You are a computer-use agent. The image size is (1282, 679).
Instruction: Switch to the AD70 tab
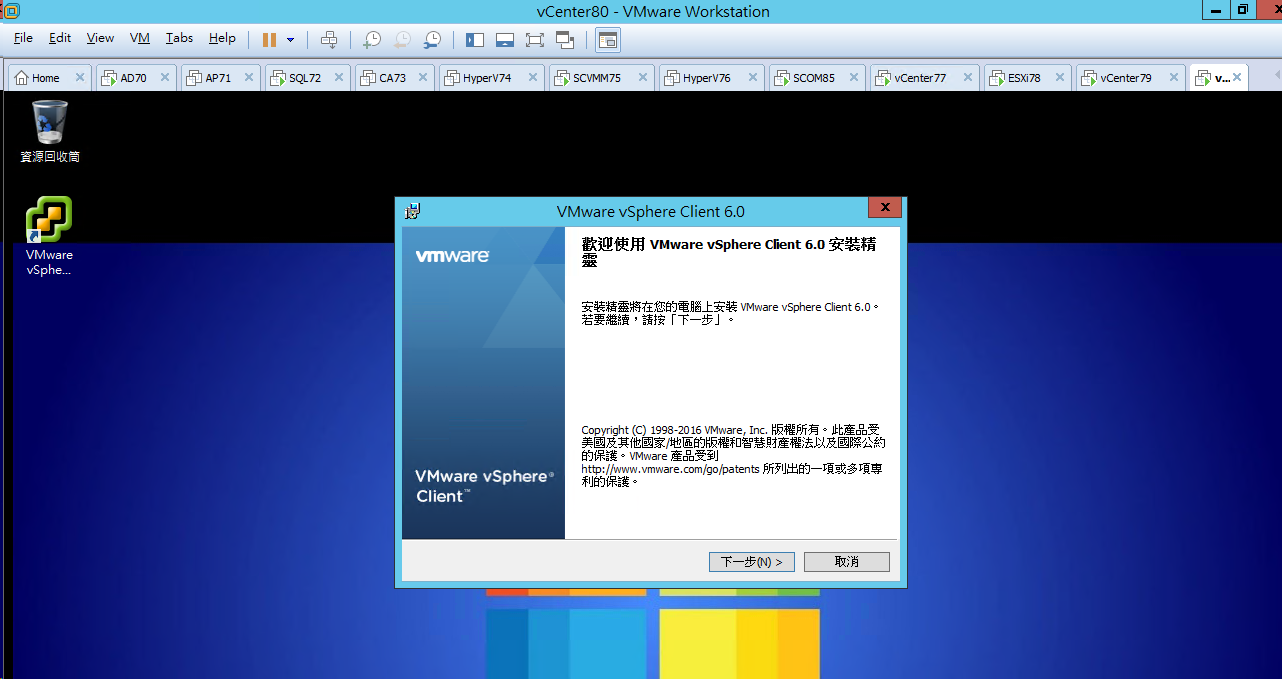point(134,78)
